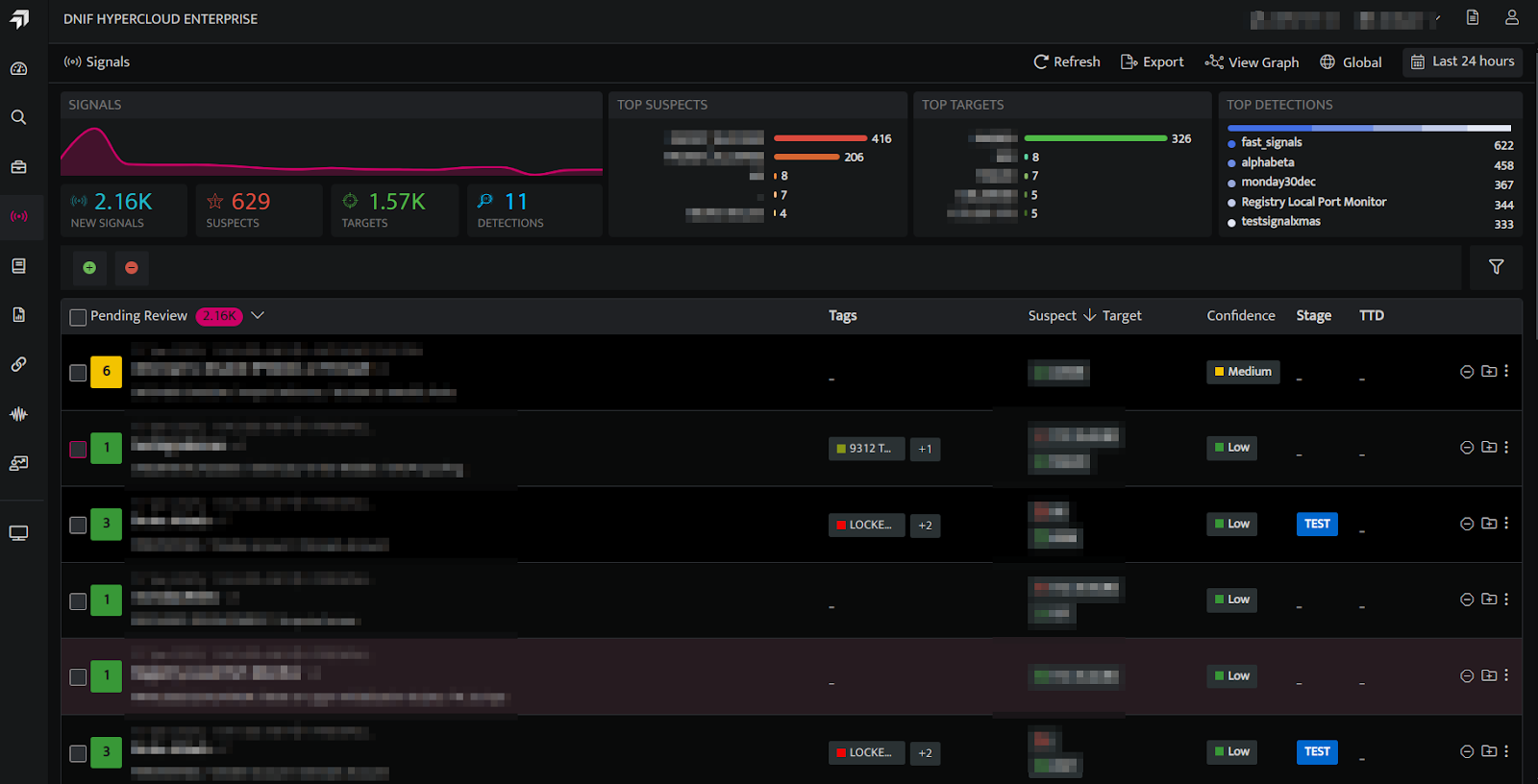
Task: Click the circled minus icon on Medium row
Action: pos(1467,372)
